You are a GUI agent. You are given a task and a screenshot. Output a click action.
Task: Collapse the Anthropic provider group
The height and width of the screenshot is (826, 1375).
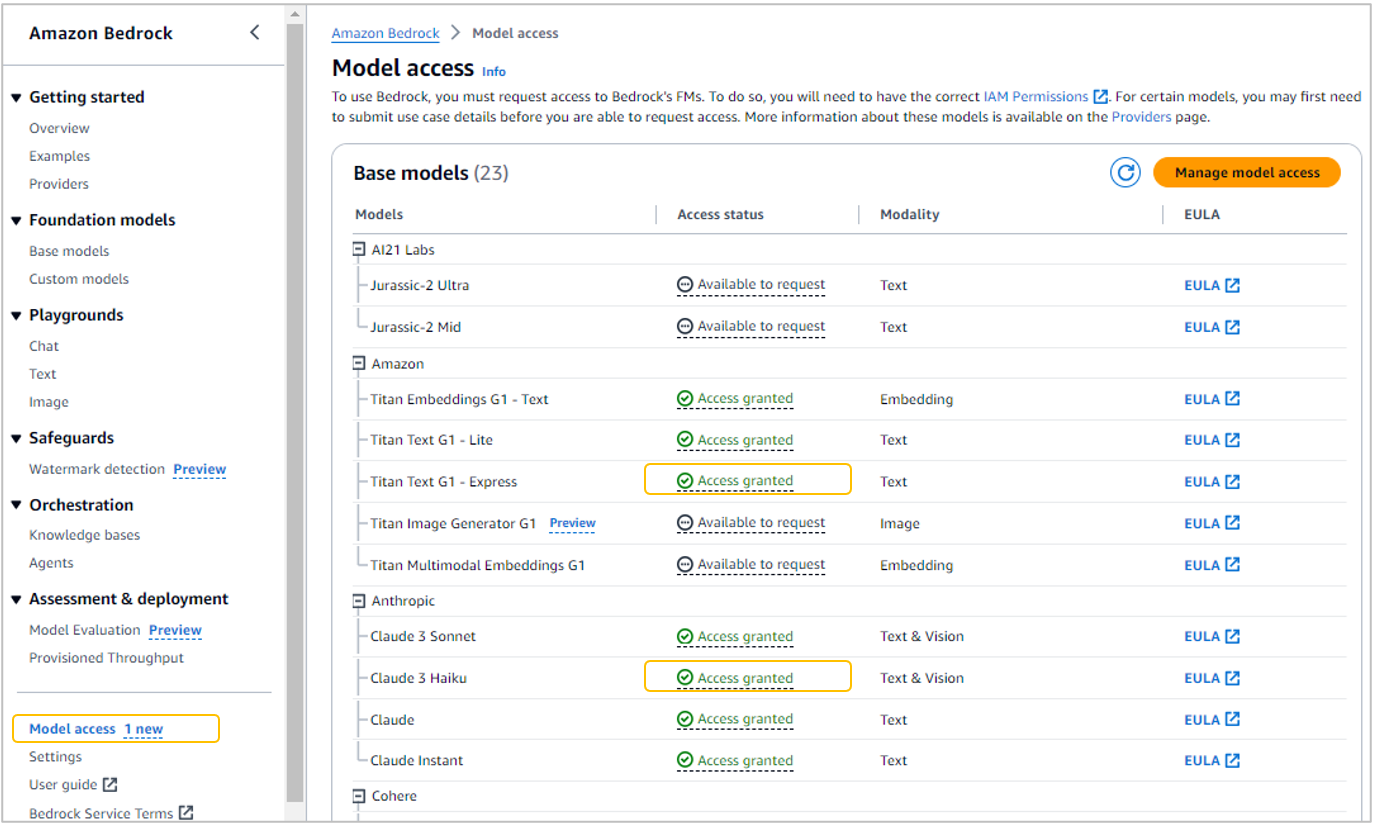pos(359,601)
